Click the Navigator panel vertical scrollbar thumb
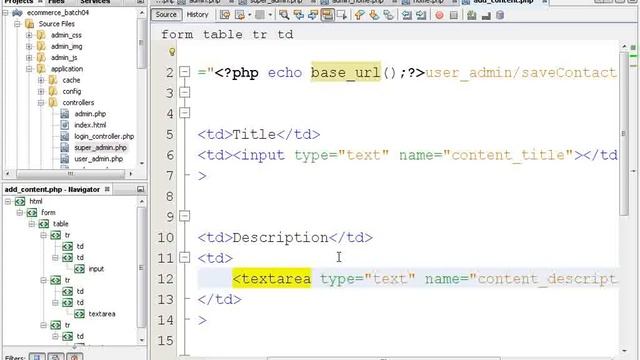Screen dimensions: 640x360 tap(141, 268)
